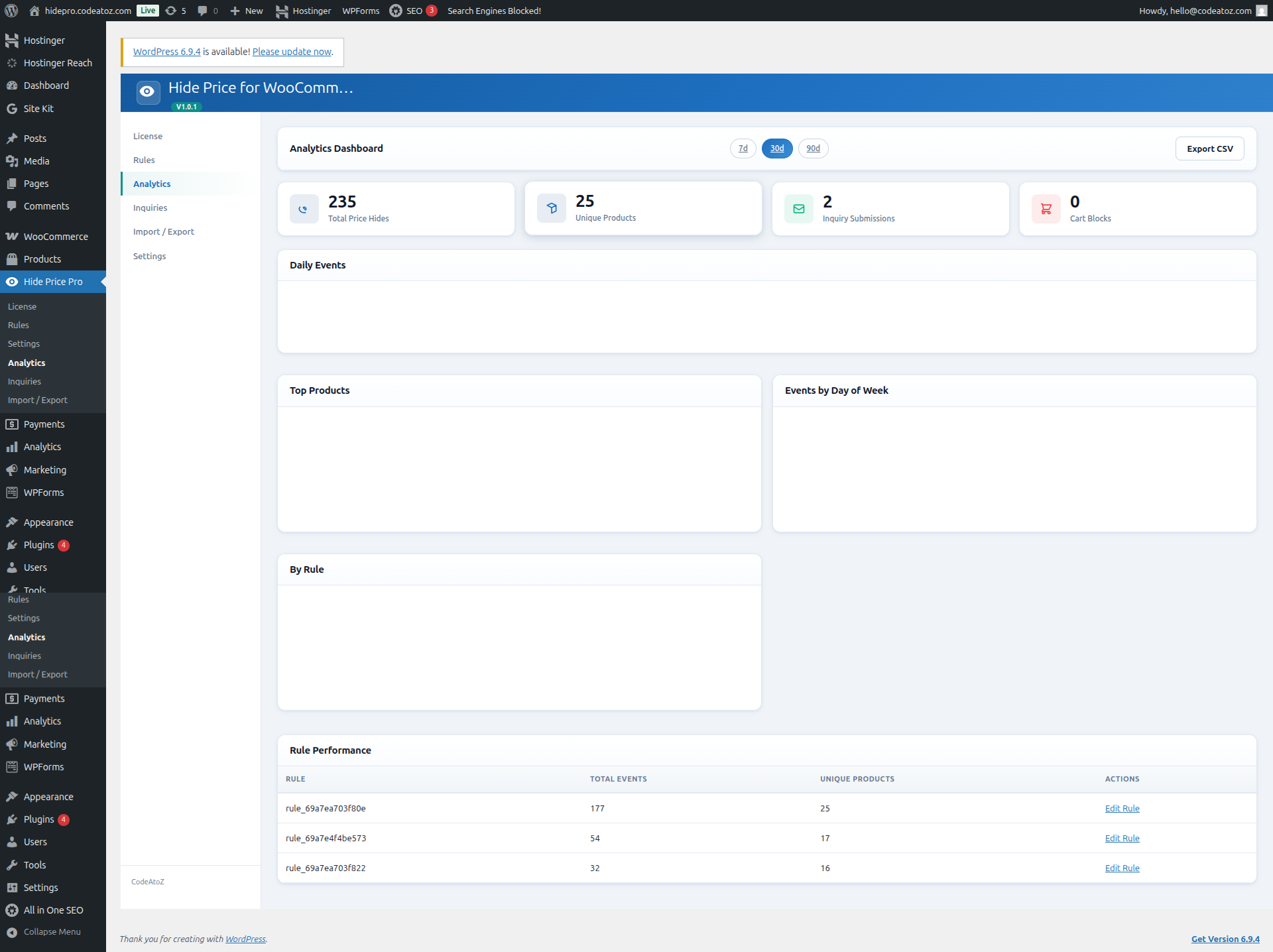Screen dimensions: 1273x952
Task: Click the Comments speech bubble sidebar icon
Action: [12, 206]
